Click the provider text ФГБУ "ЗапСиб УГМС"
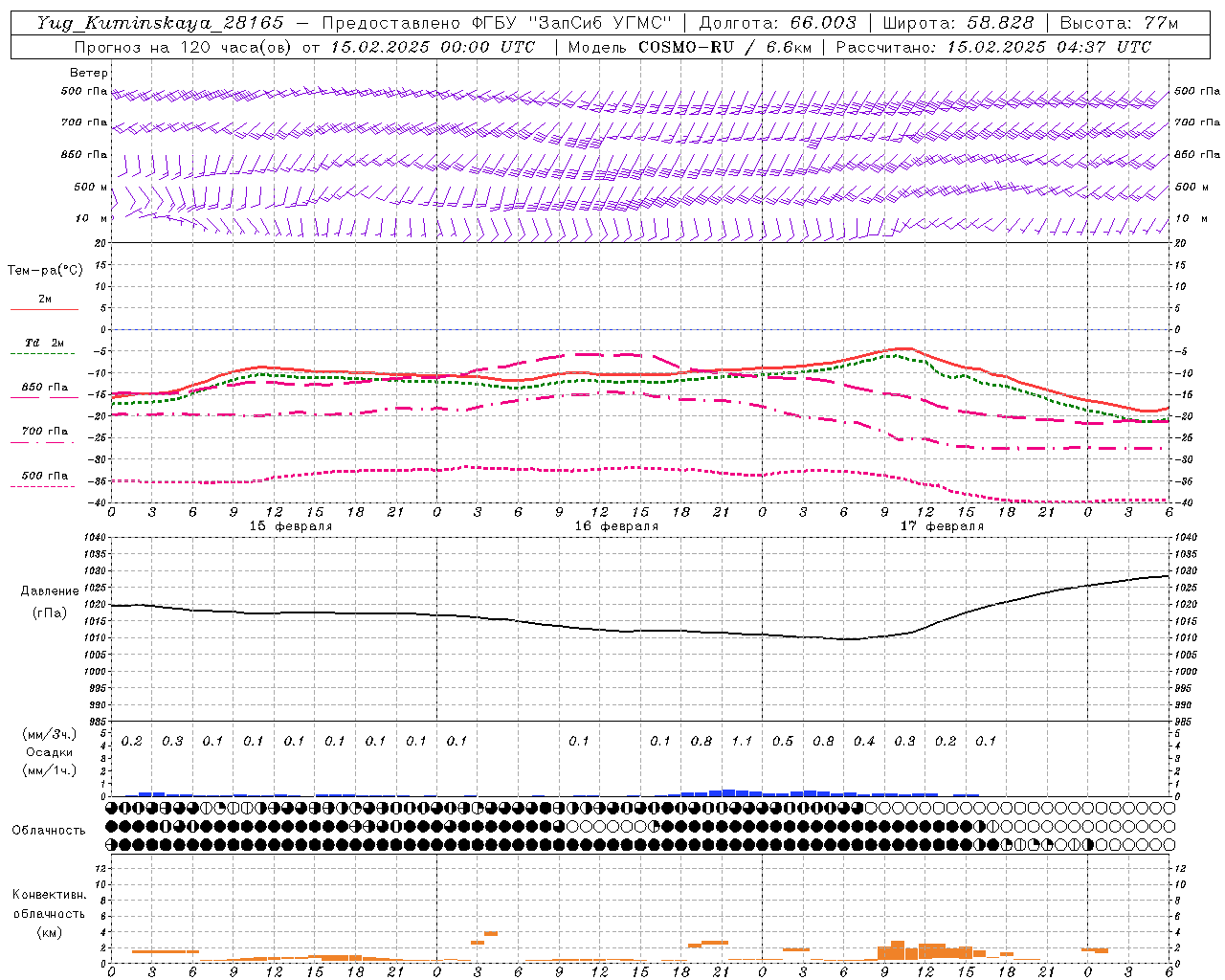This screenshot has height=980, width=1225. pyautogui.click(x=572, y=23)
